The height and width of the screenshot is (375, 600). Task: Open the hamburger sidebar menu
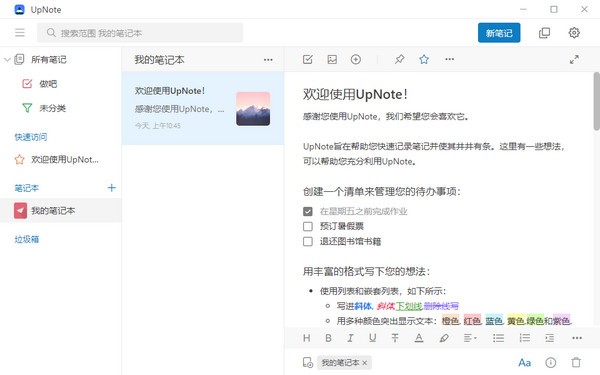(20, 33)
